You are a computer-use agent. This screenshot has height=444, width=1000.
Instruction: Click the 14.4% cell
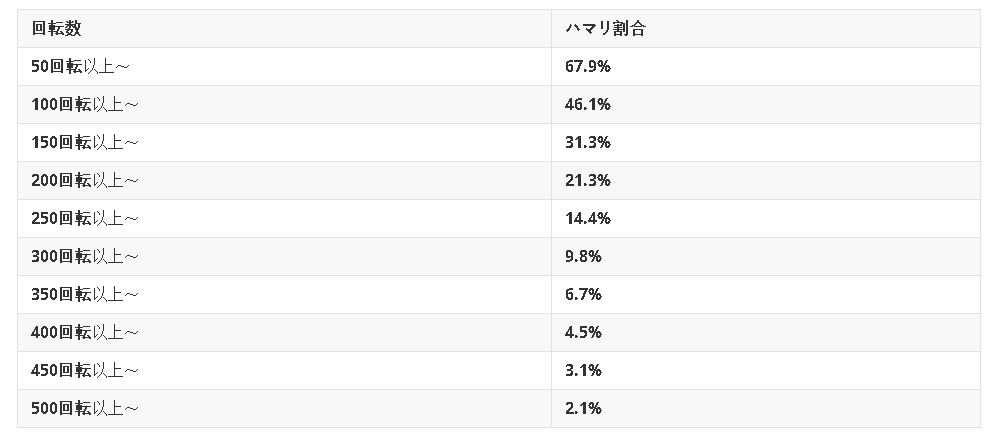(587, 218)
